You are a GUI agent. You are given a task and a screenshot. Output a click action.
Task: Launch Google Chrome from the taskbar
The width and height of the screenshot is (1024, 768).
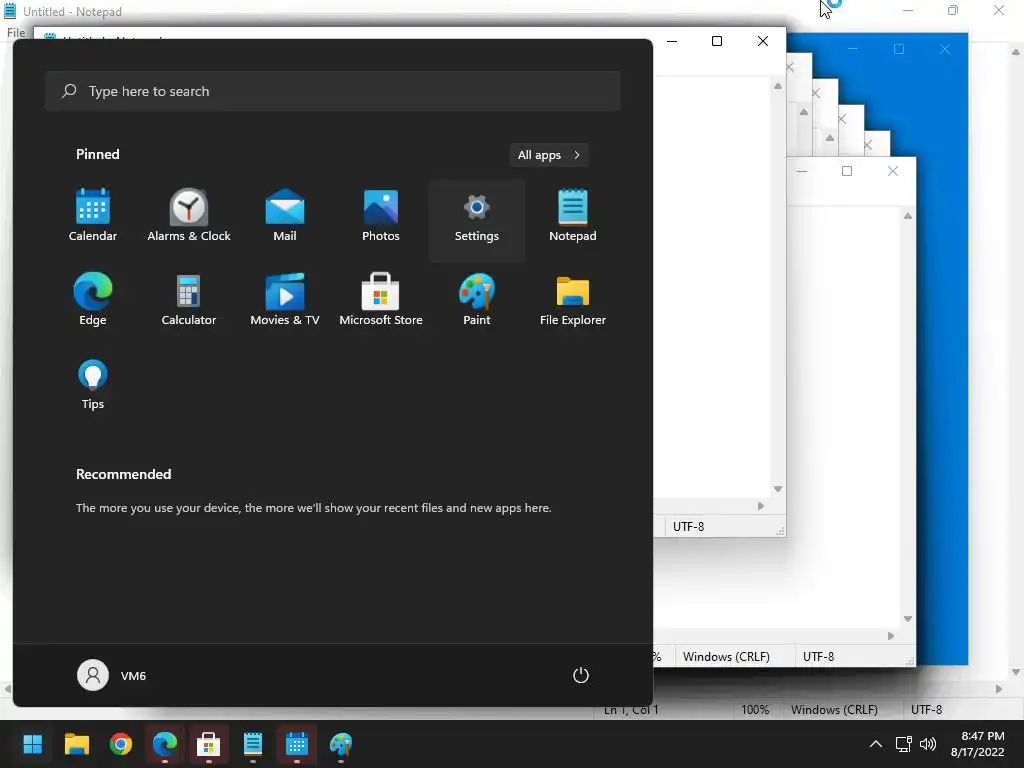click(121, 744)
